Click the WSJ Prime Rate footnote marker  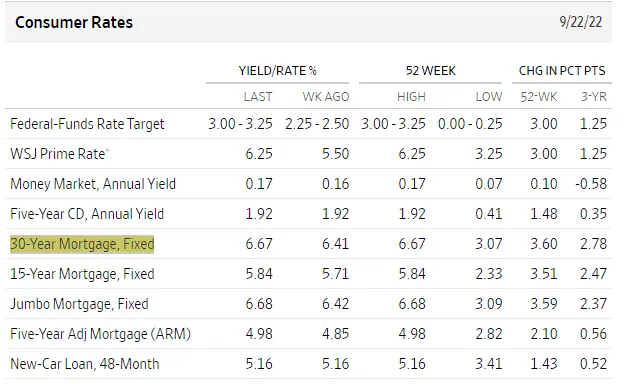point(108,150)
